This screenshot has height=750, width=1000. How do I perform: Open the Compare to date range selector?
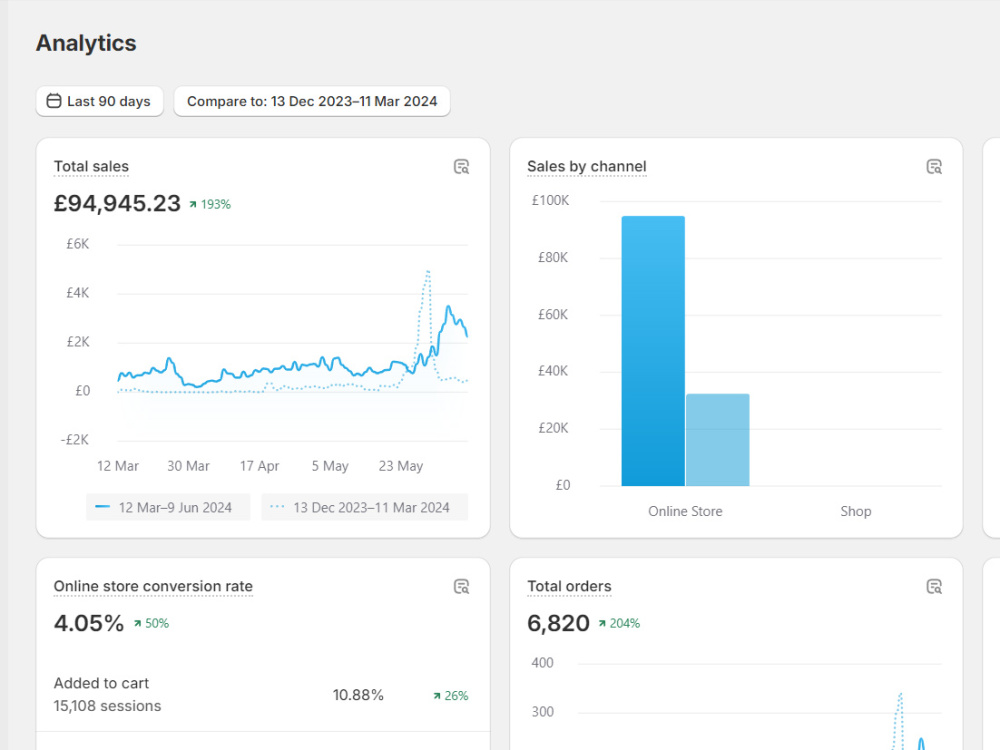[x=312, y=101]
